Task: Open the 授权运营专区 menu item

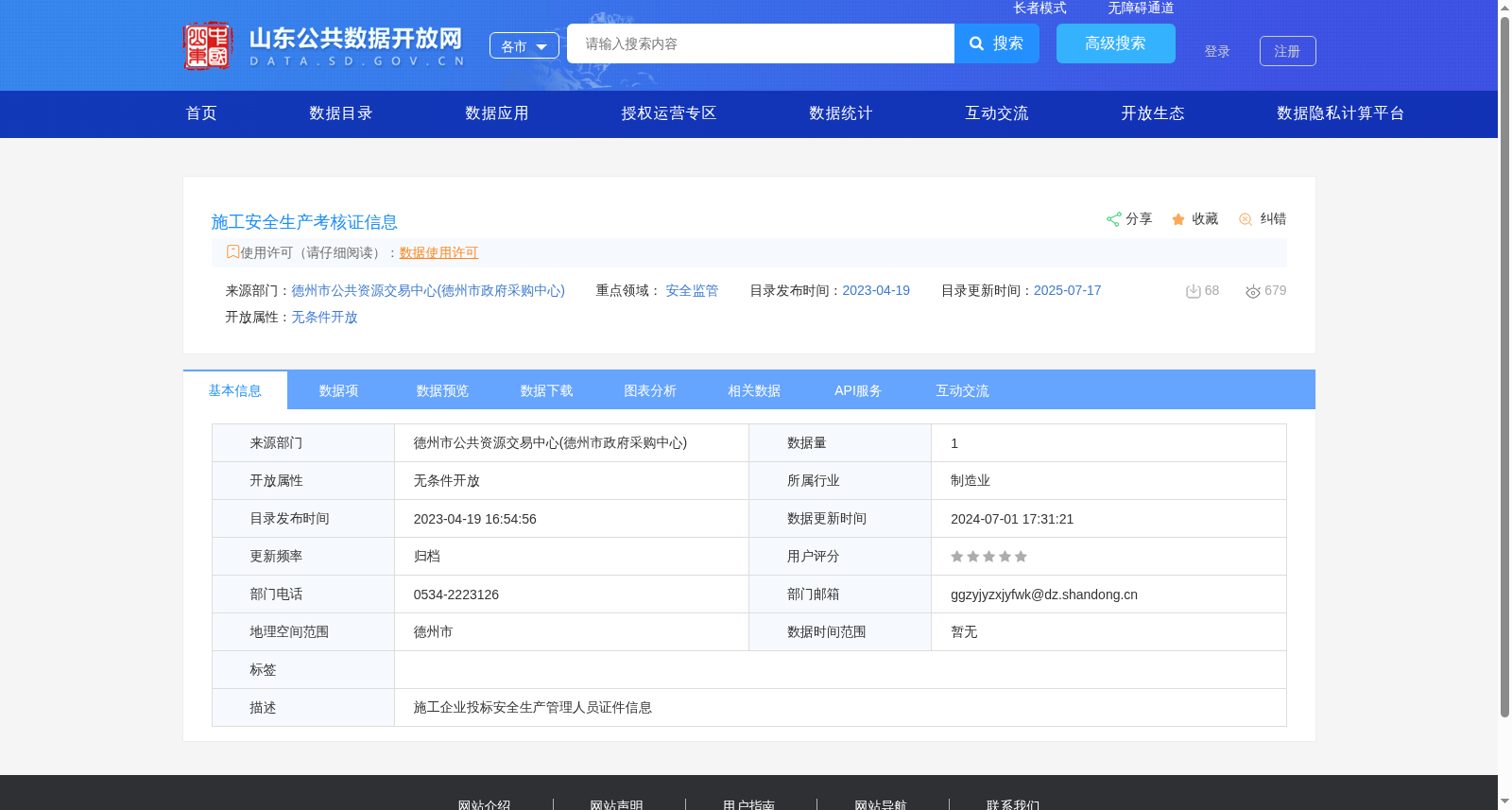Action: pos(669,113)
